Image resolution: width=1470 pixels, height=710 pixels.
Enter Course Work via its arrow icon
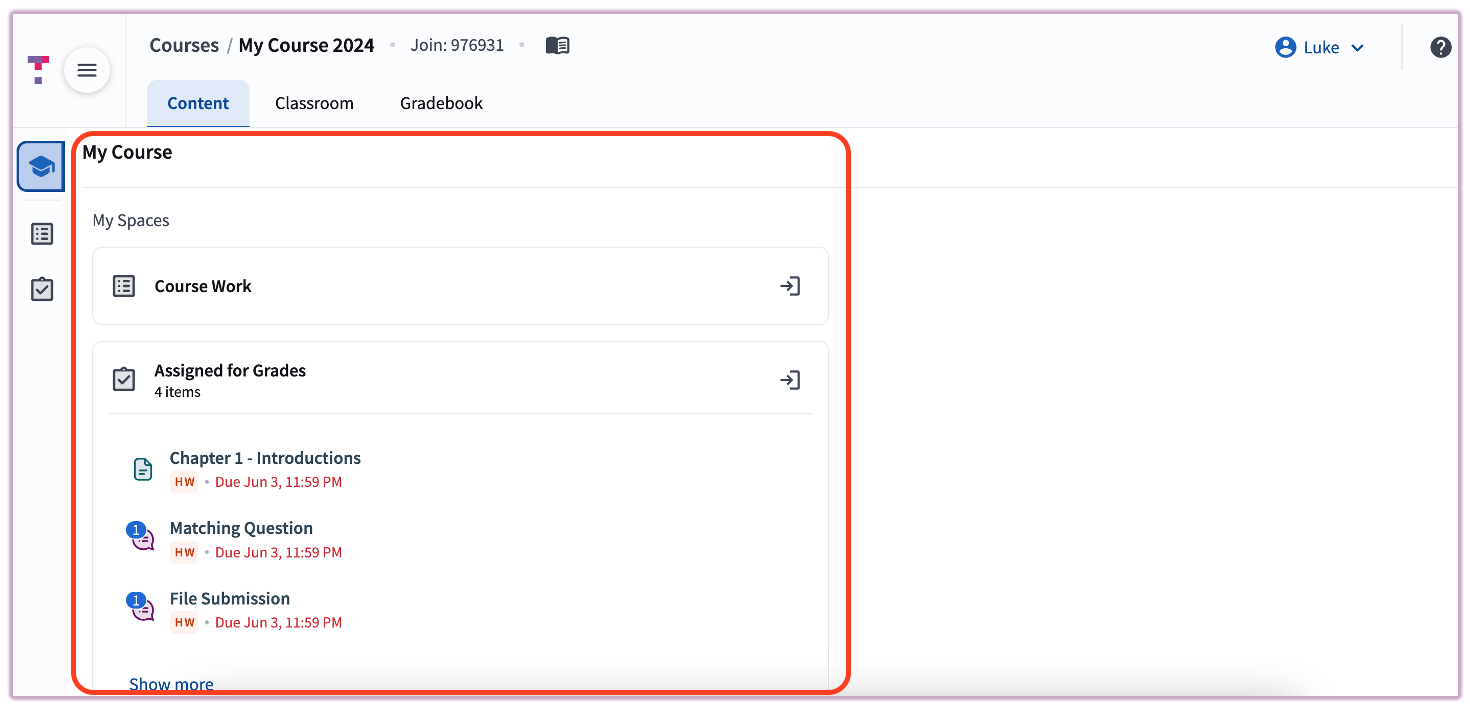[x=790, y=286]
